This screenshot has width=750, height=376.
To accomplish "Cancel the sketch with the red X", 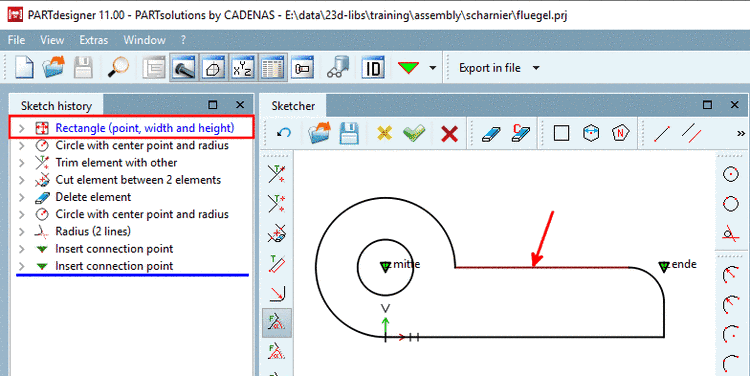I will [x=449, y=133].
